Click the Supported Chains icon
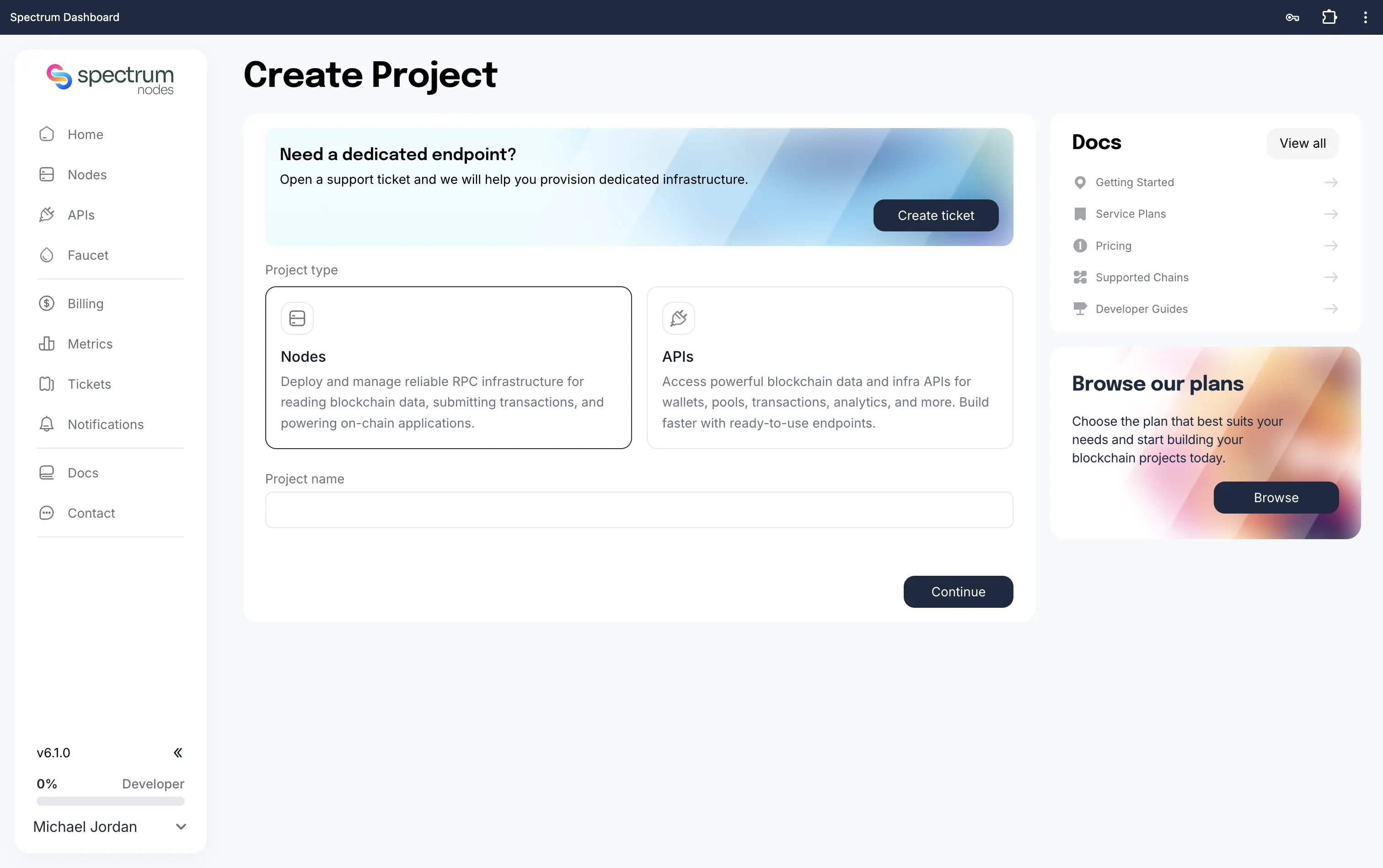The image size is (1383, 868). click(1080, 277)
